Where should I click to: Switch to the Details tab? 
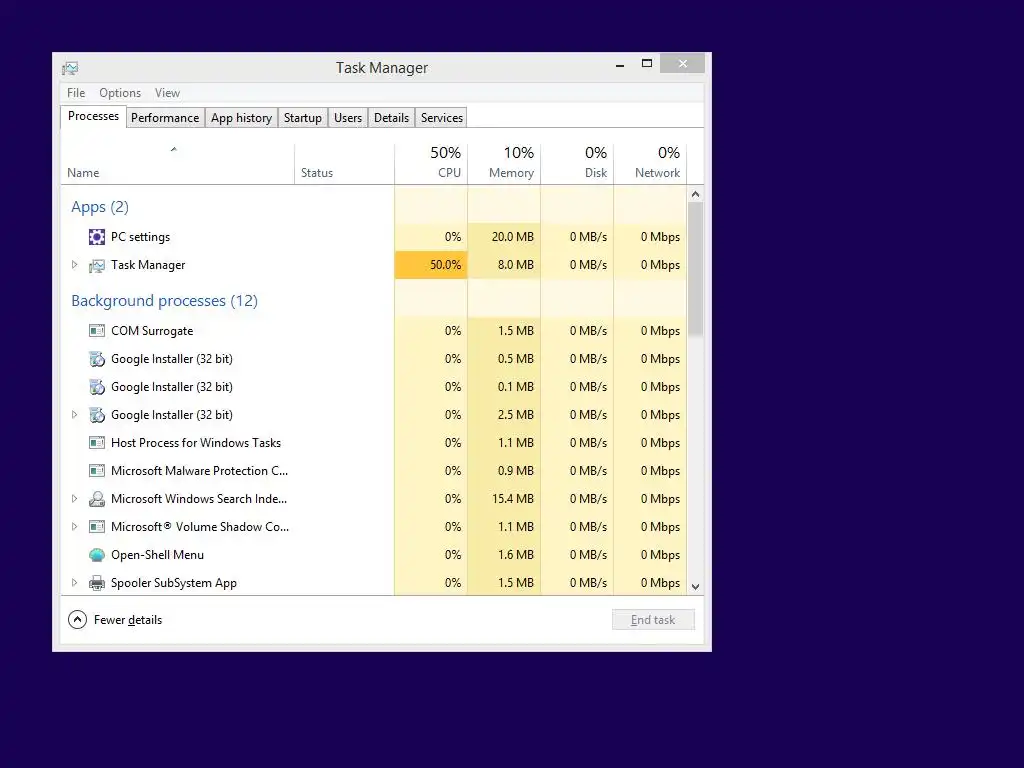(391, 118)
